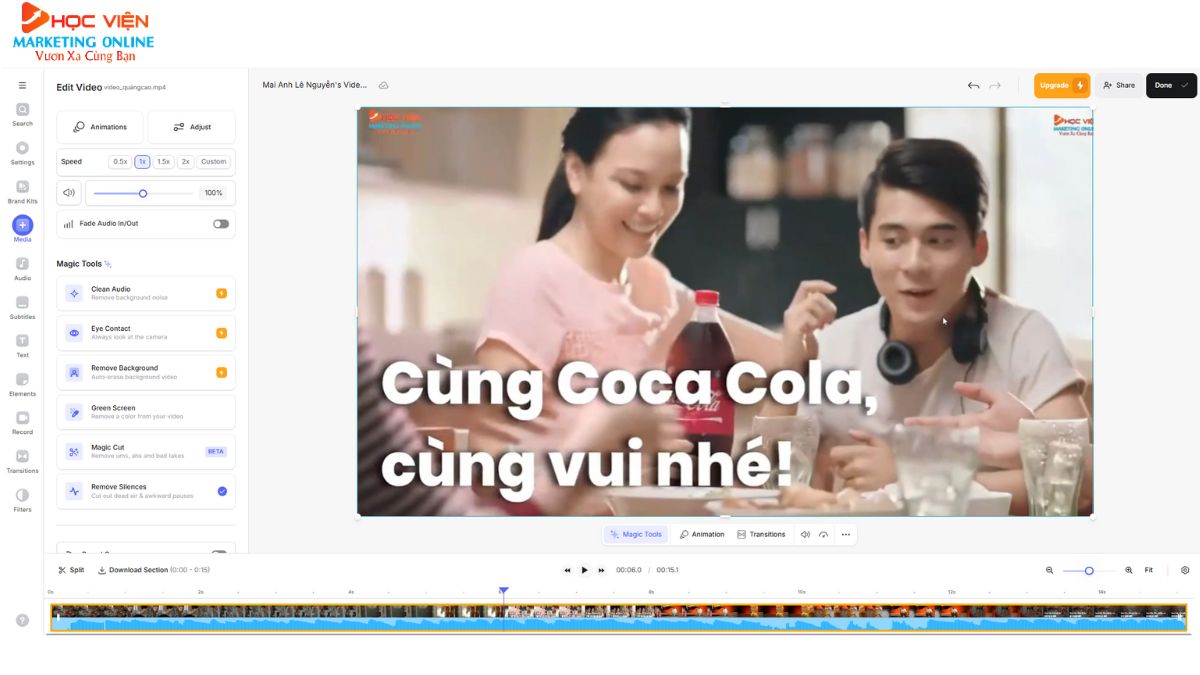The width and height of the screenshot is (1200, 675).
Task: Select Transitions in video floating toolbar
Action: [x=761, y=534]
